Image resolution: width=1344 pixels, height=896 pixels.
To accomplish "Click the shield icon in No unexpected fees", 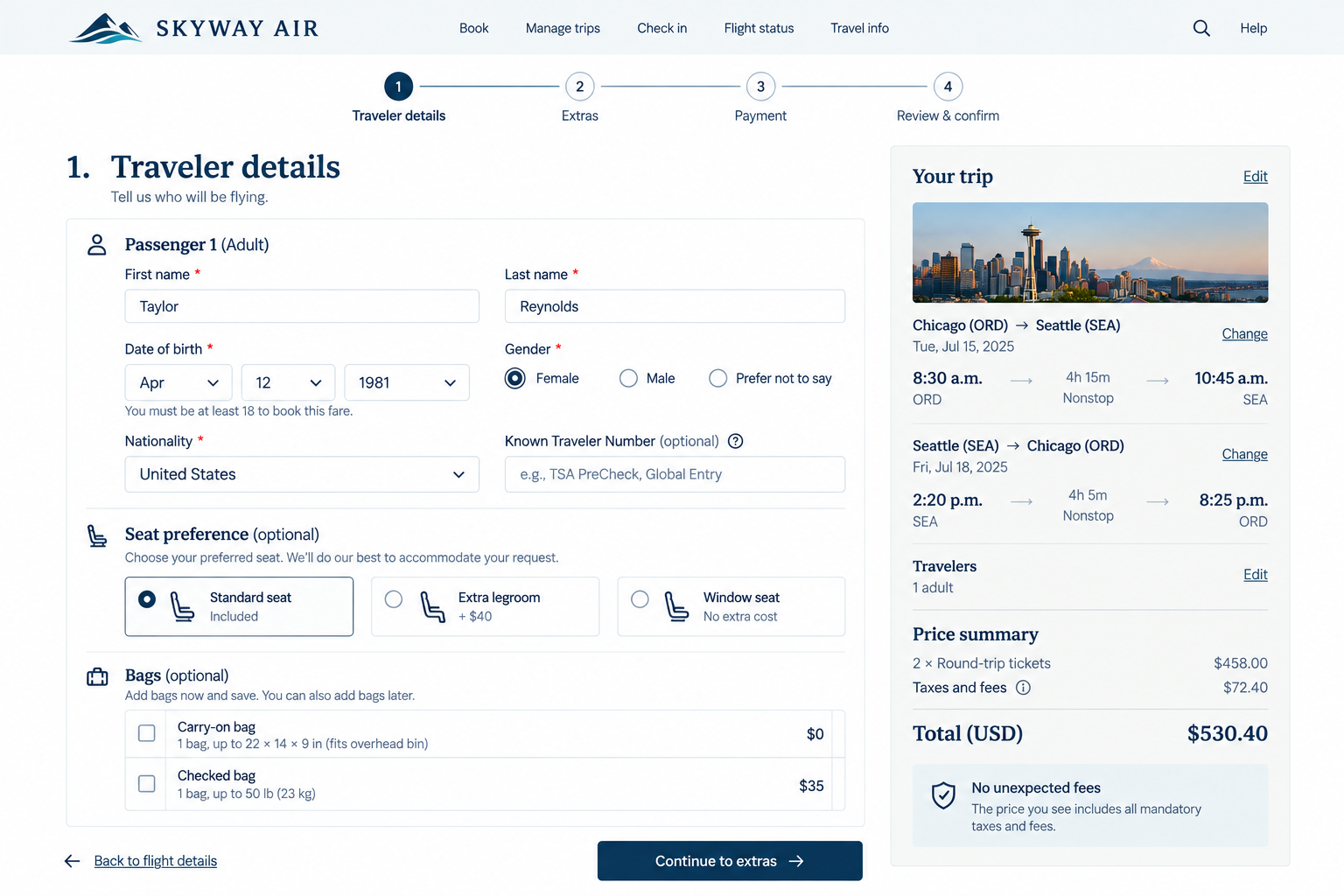I will [x=943, y=795].
